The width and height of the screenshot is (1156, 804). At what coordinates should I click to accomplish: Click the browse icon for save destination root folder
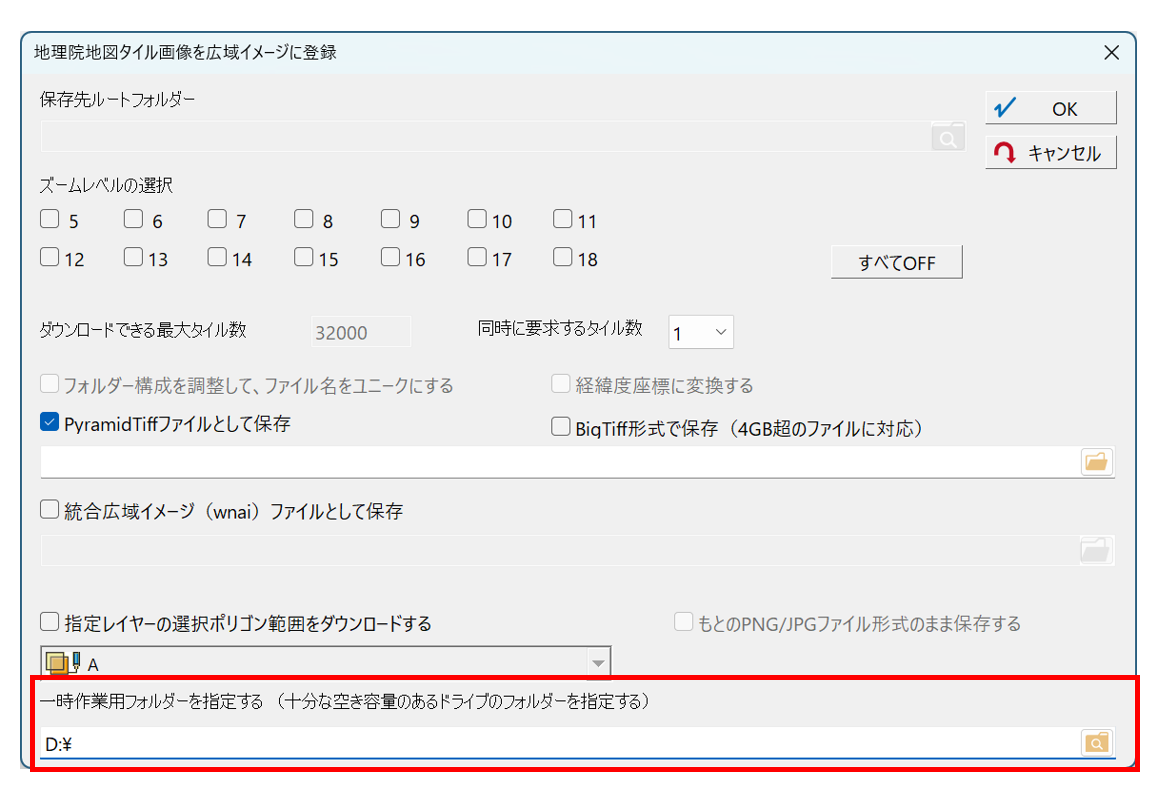[x=947, y=137]
